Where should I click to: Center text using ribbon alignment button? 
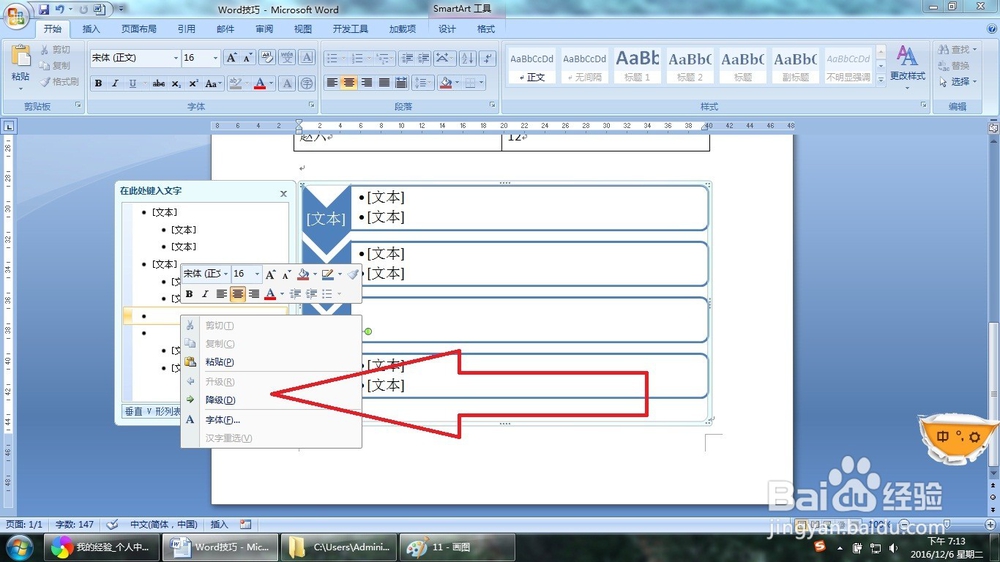(349, 83)
